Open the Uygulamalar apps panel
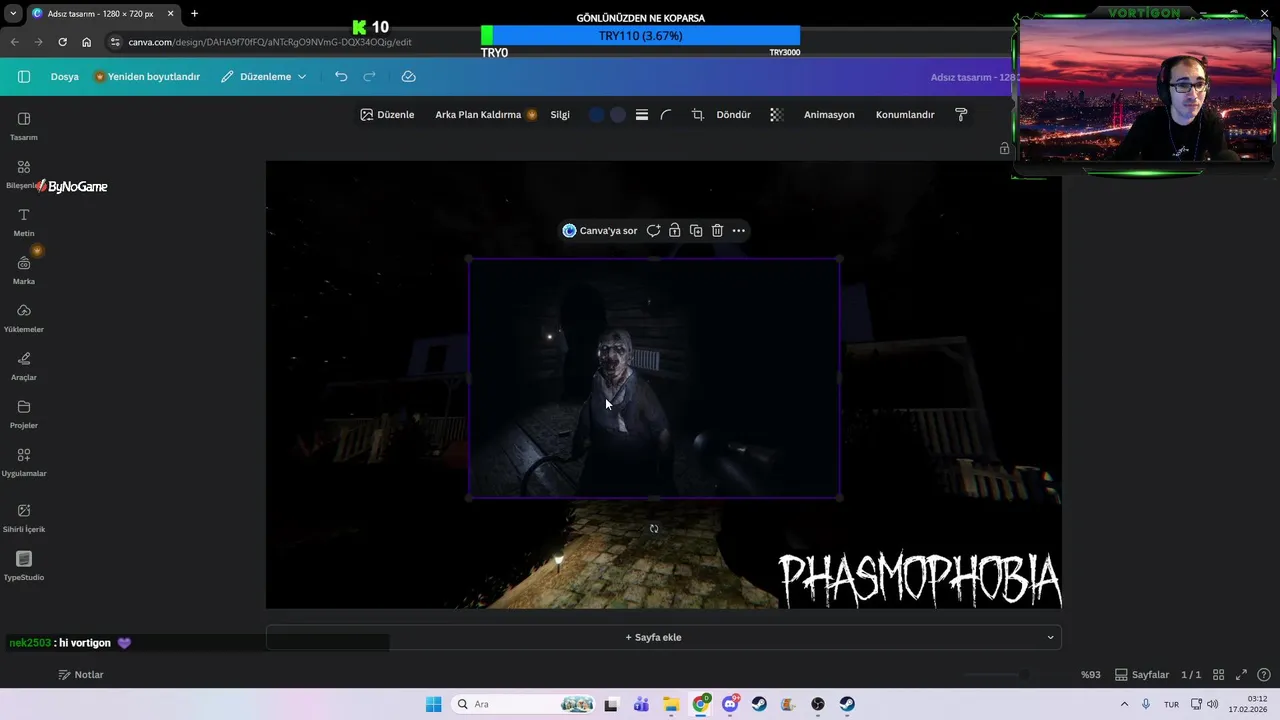This screenshot has height=720, width=1280. (24, 462)
